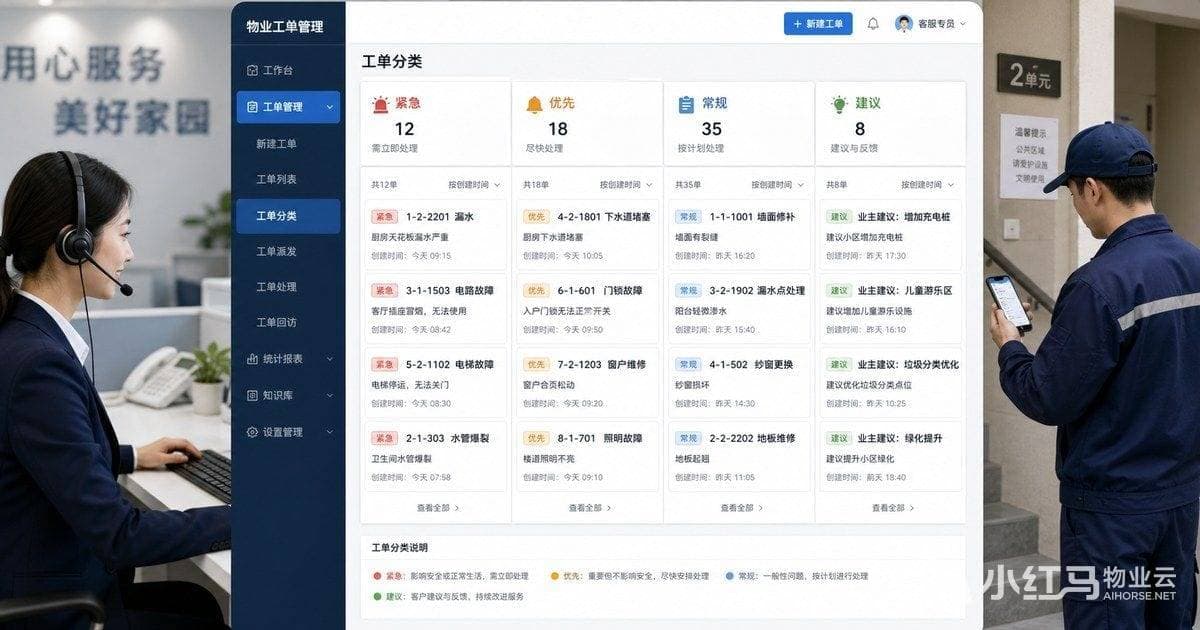Click the green 建议 lightbulb icon

coord(838,104)
